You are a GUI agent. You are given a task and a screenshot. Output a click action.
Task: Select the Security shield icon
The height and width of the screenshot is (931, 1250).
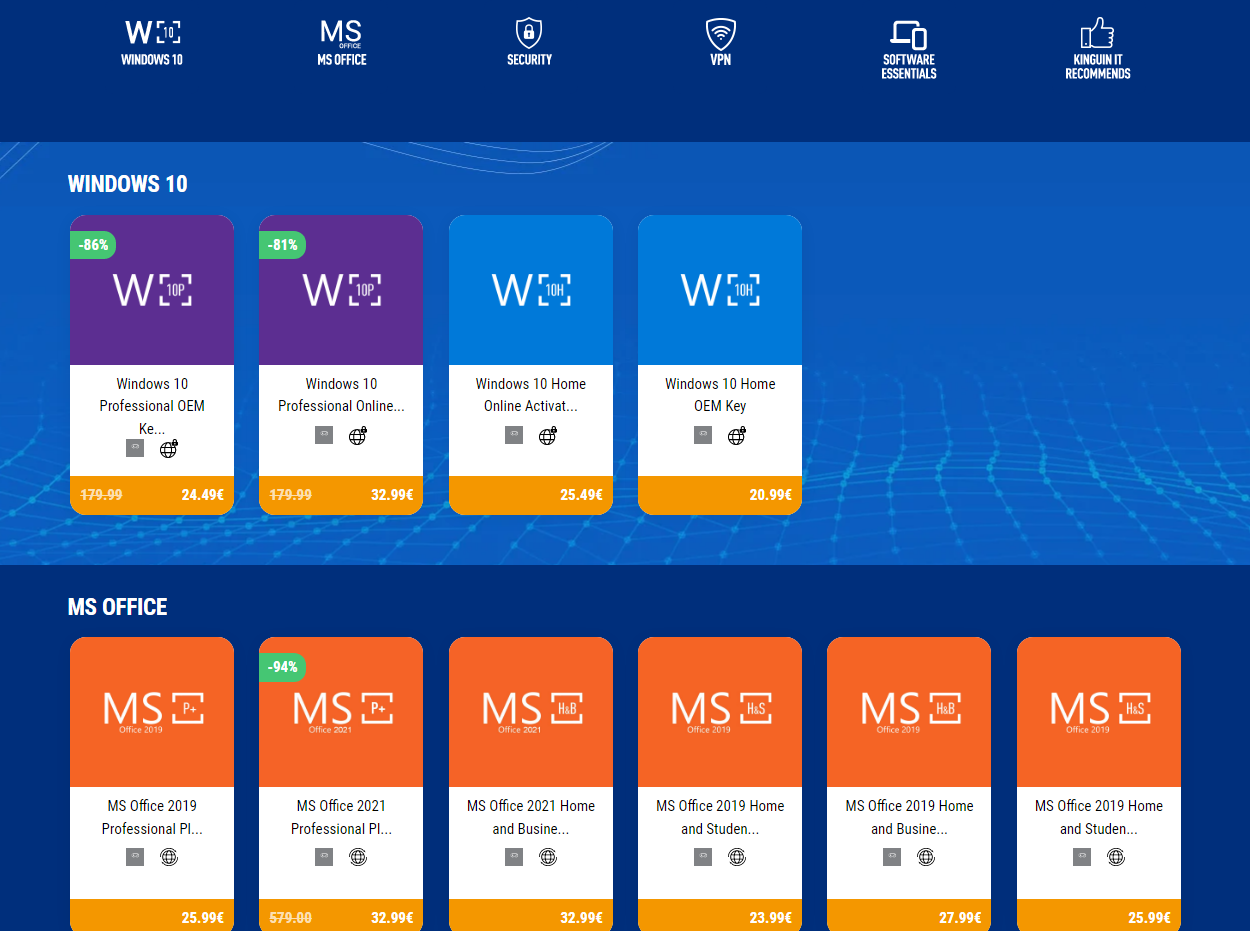pyautogui.click(x=529, y=33)
